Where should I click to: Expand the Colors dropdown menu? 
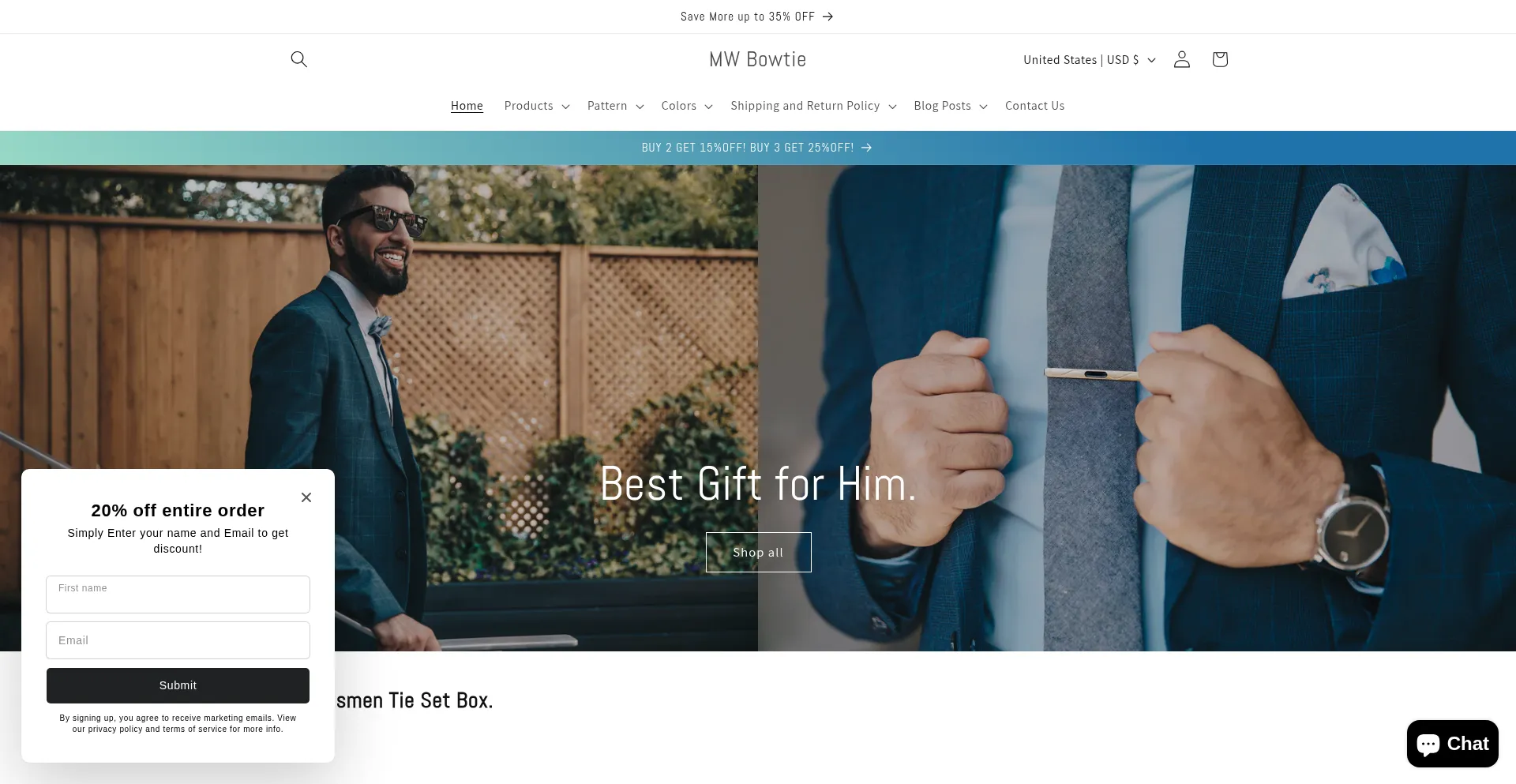(687, 106)
